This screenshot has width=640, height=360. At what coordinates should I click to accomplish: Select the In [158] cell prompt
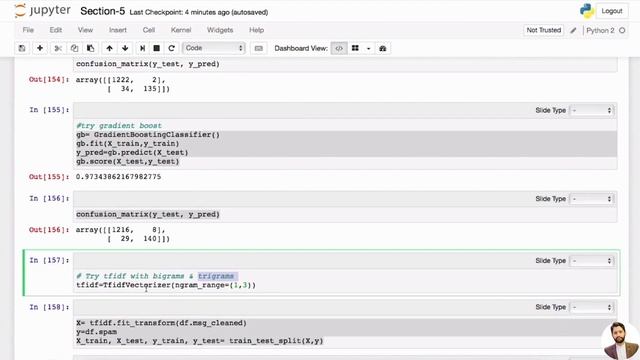(x=49, y=307)
